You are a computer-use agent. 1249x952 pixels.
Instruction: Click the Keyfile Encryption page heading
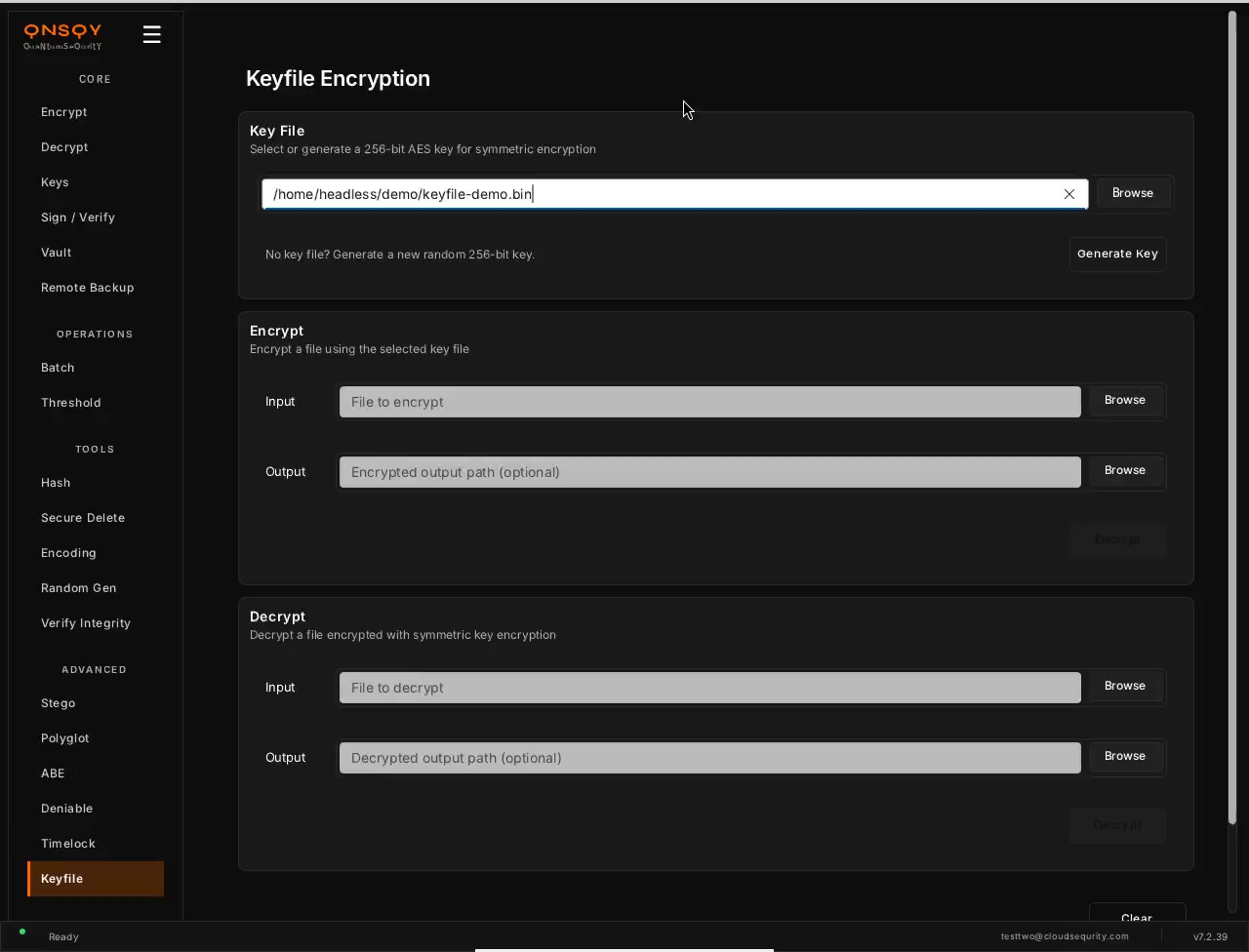tap(338, 78)
